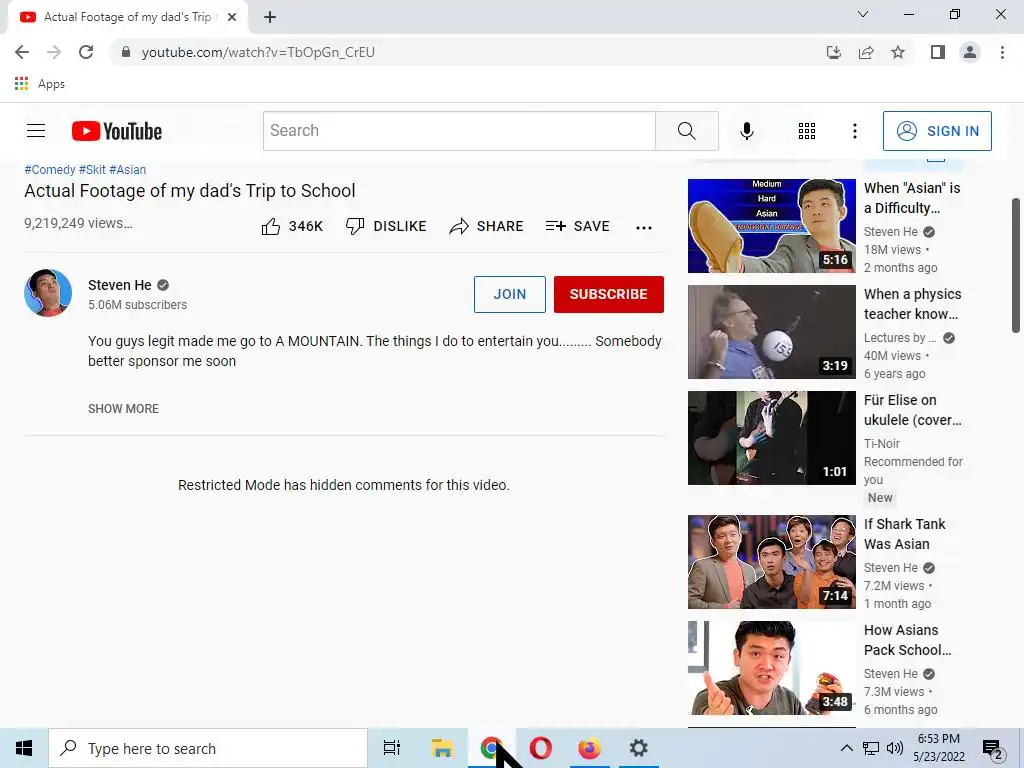Open Steven He channel avatar

(x=48, y=293)
